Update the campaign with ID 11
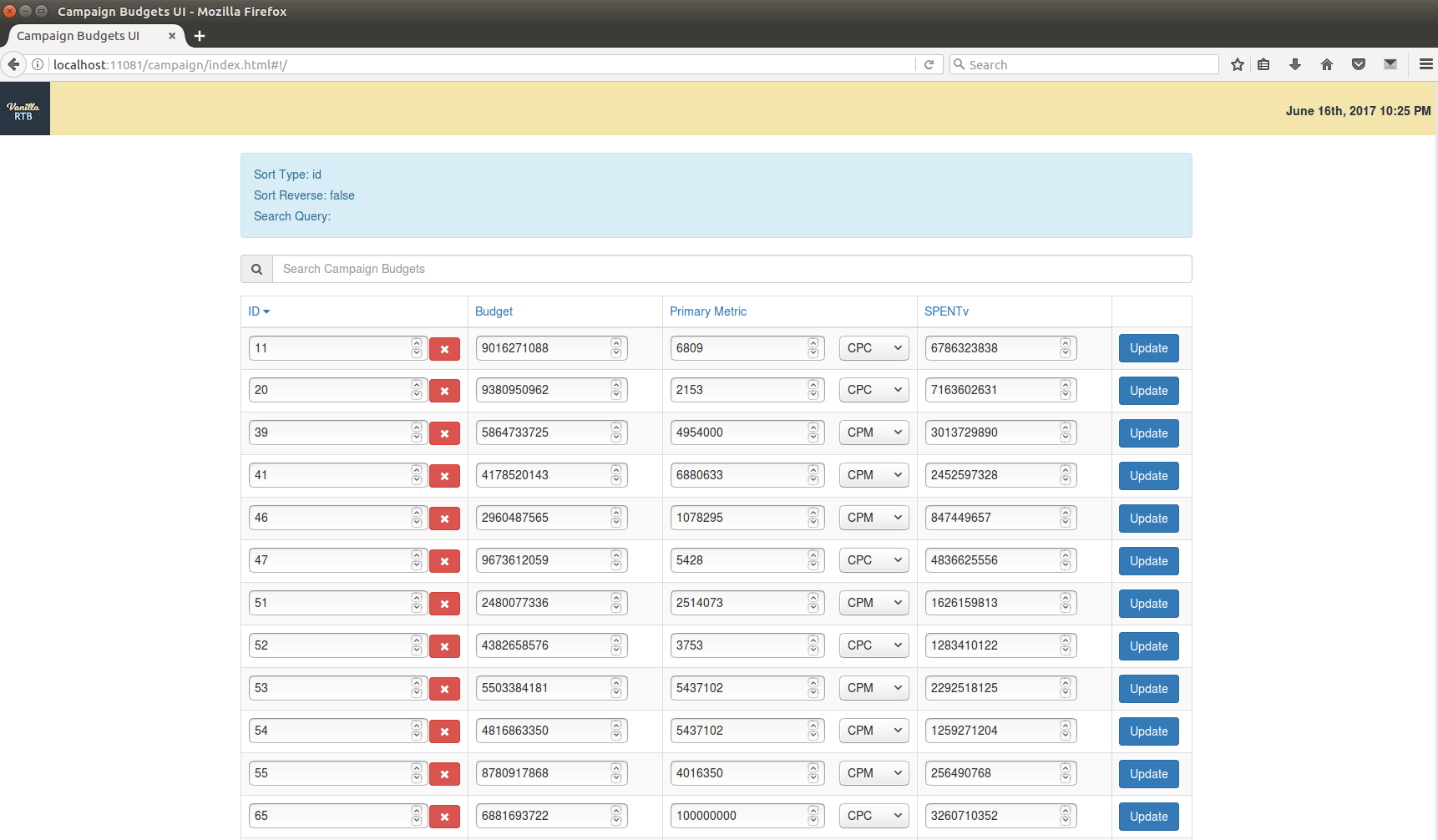This screenshot has width=1438, height=840. click(x=1148, y=348)
